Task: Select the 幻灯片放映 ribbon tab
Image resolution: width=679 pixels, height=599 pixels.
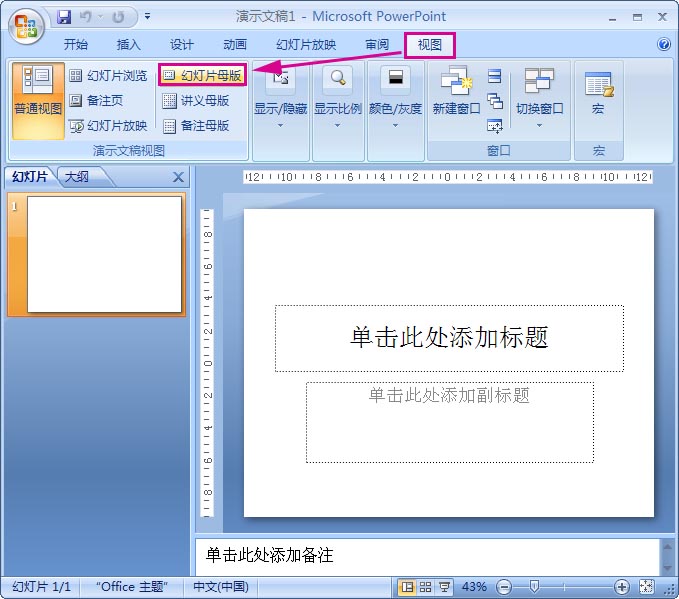Action: pyautogui.click(x=306, y=44)
